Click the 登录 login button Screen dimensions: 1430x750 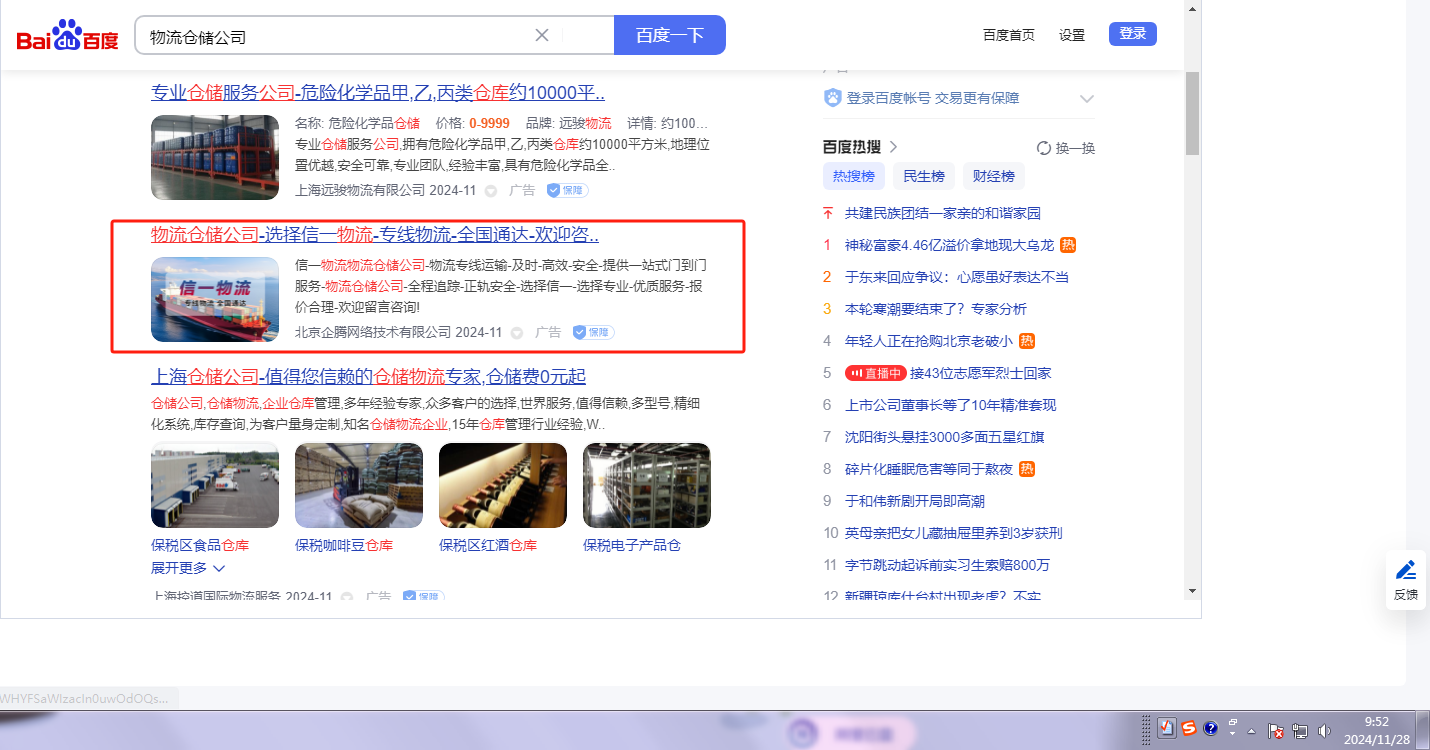coord(1132,34)
